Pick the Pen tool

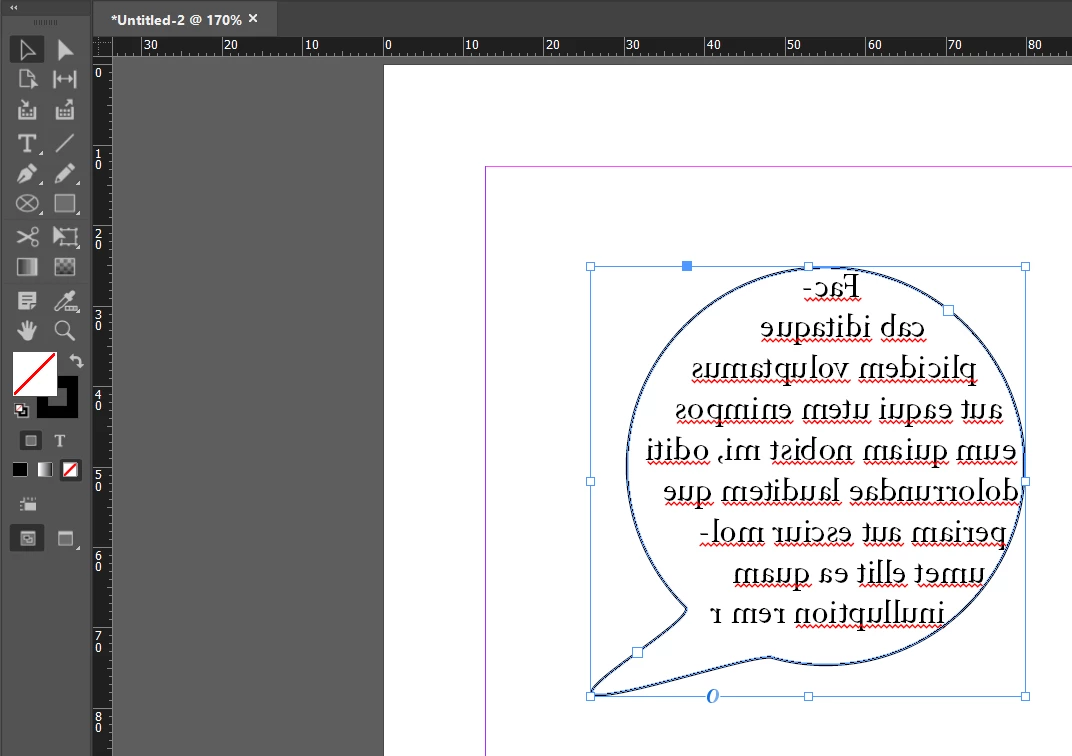click(27, 174)
